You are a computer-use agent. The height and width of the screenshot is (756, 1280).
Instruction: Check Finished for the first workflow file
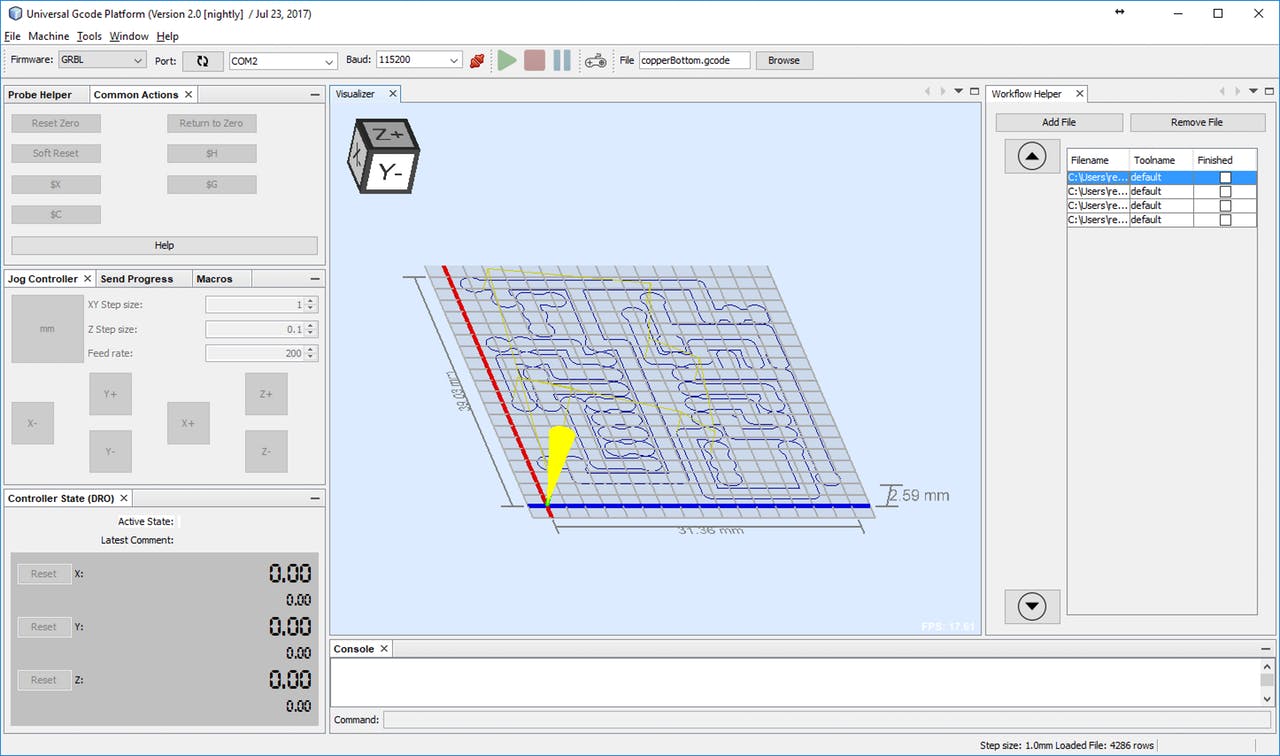pyautogui.click(x=1226, y=177)
